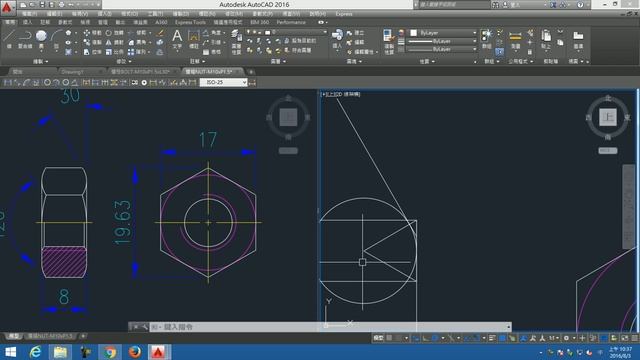Open Firefox from taskbar

tap(135, 352)
